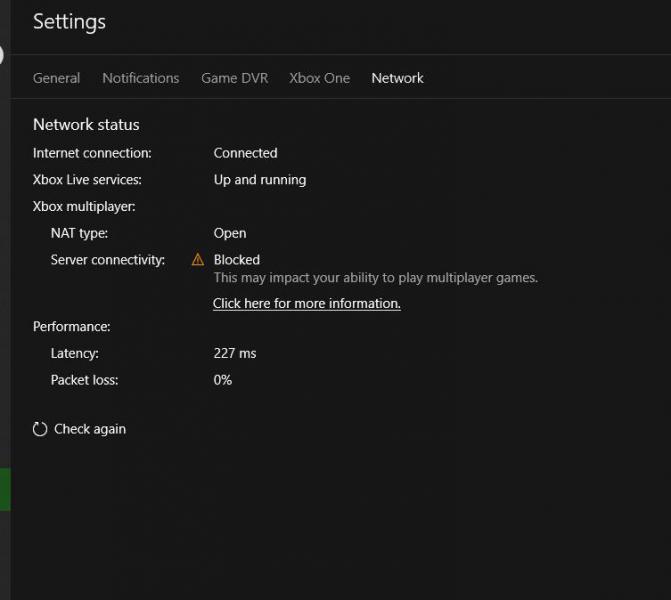Click the green highlighted bar in left sidebar

[5, 490]
